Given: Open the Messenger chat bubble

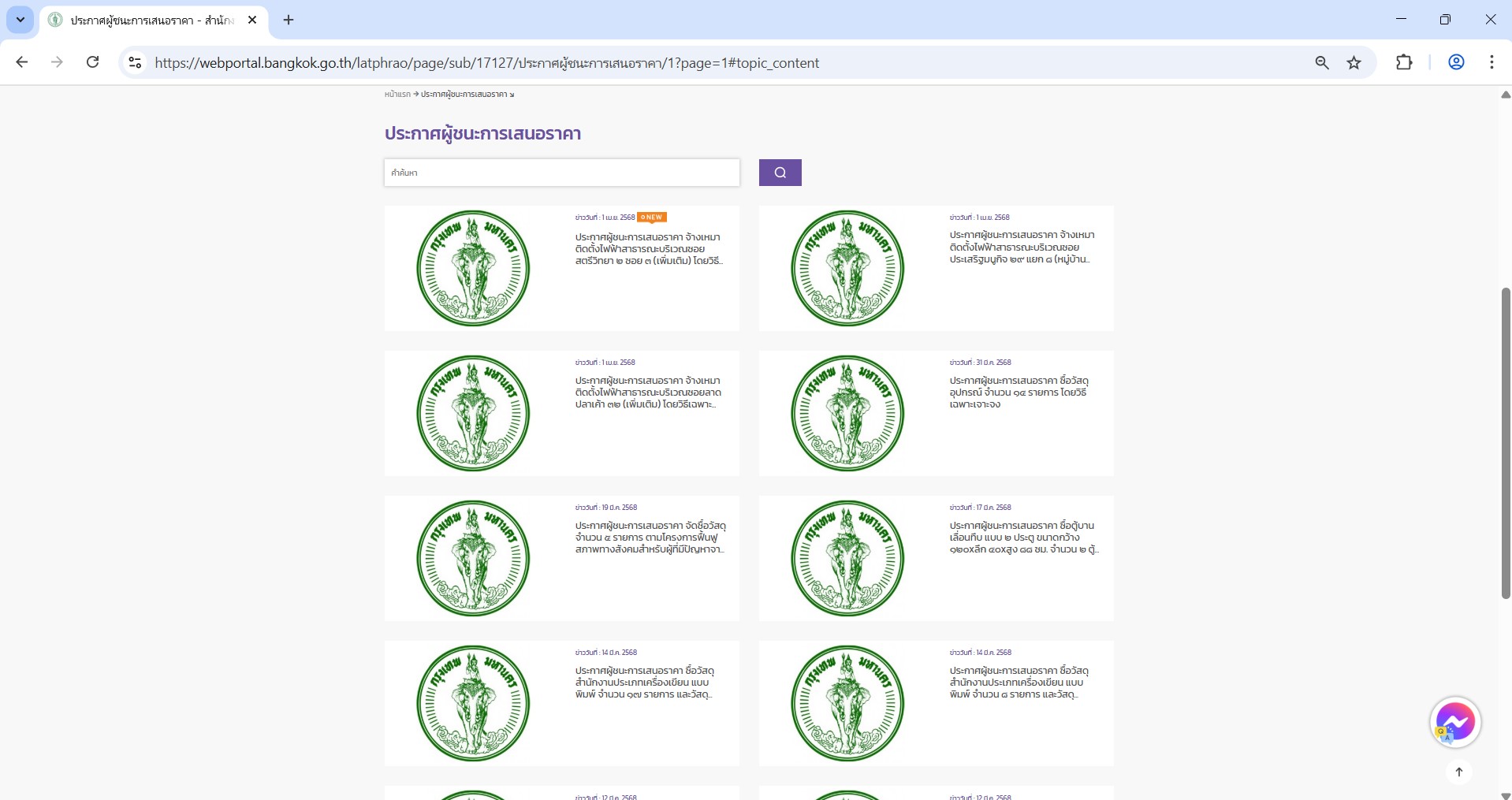Looking at the screenshot, I should pos(1455,721).
